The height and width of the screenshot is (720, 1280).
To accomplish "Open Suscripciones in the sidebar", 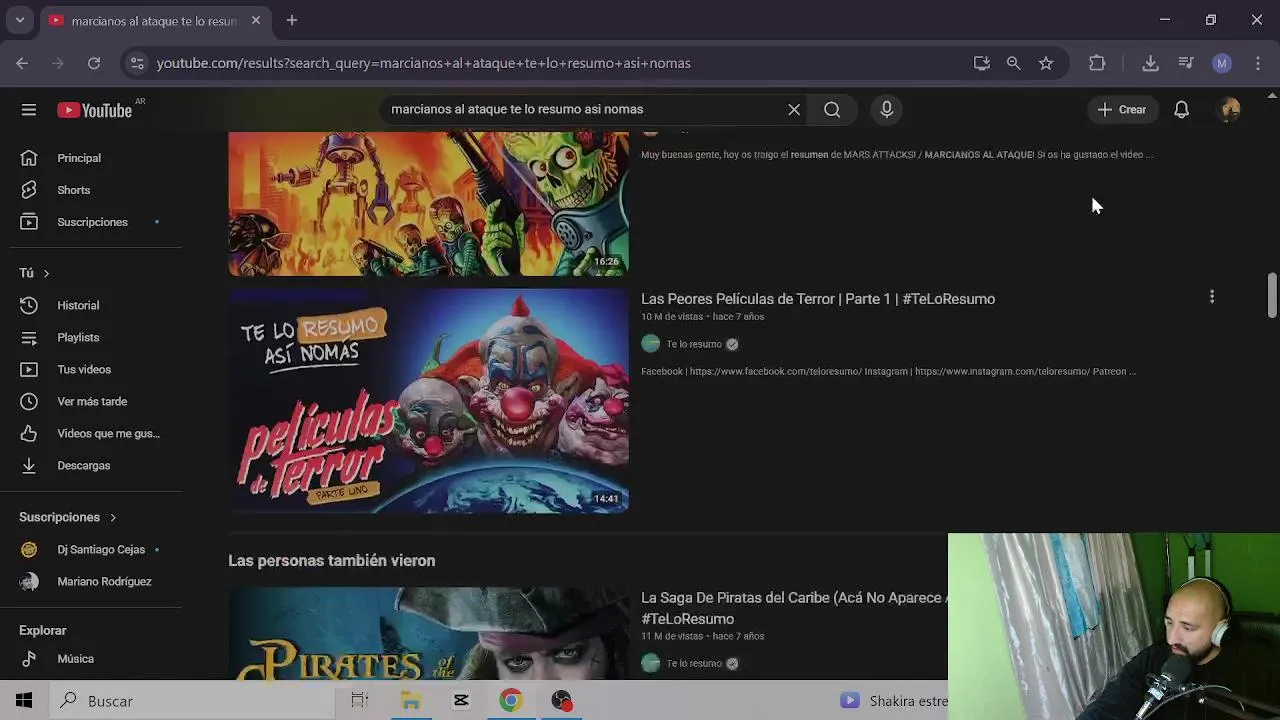I will 90,222.
